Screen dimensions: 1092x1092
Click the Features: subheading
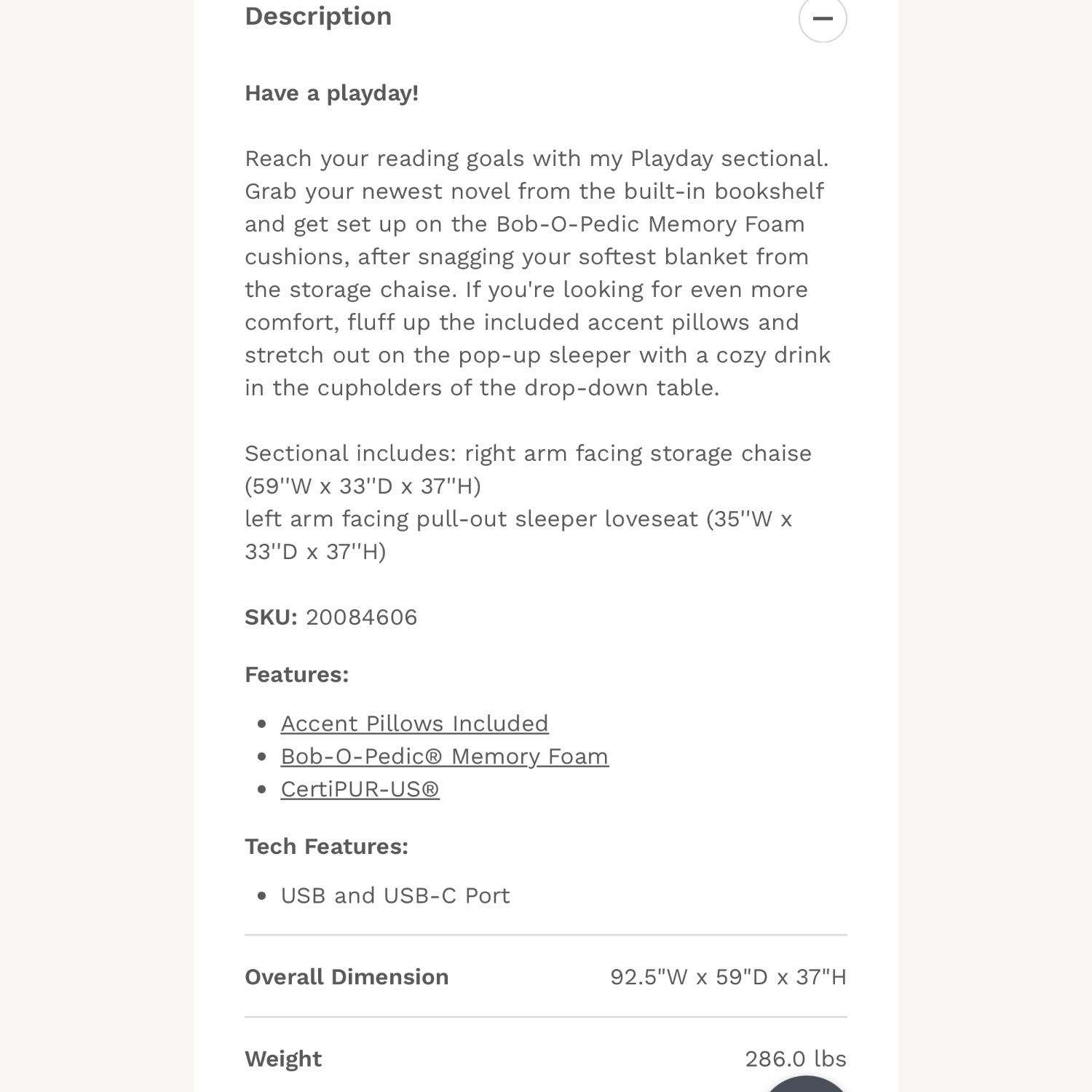296,675
